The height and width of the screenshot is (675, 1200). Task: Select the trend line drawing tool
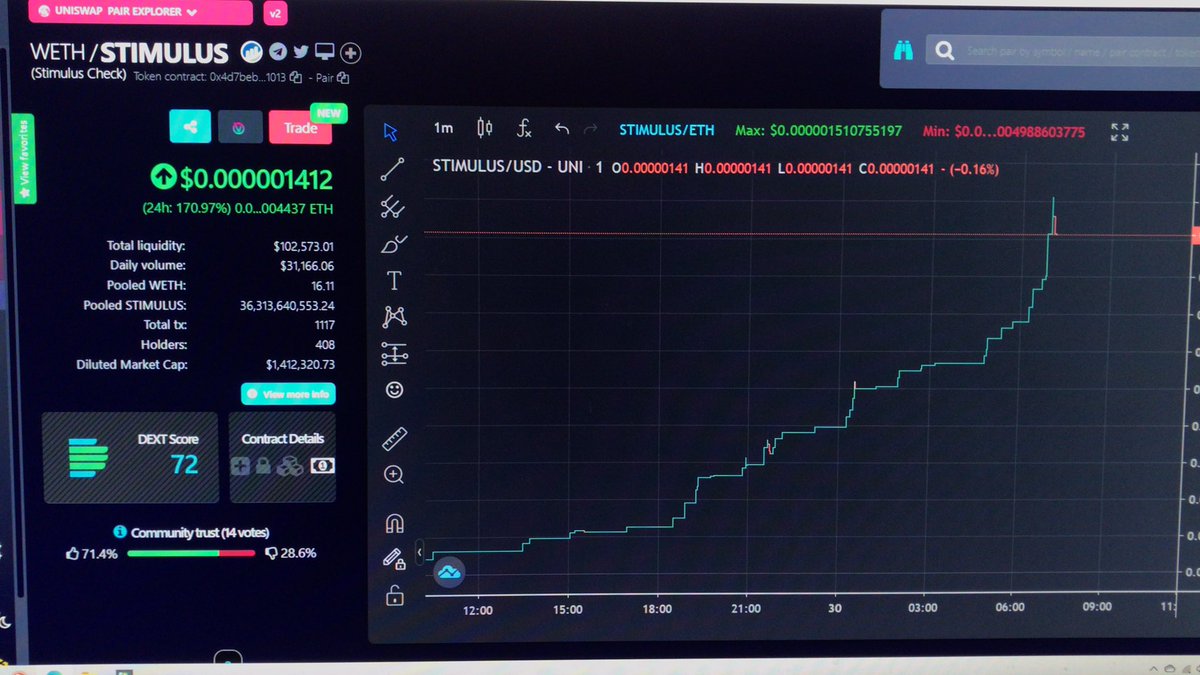(393, 170)
